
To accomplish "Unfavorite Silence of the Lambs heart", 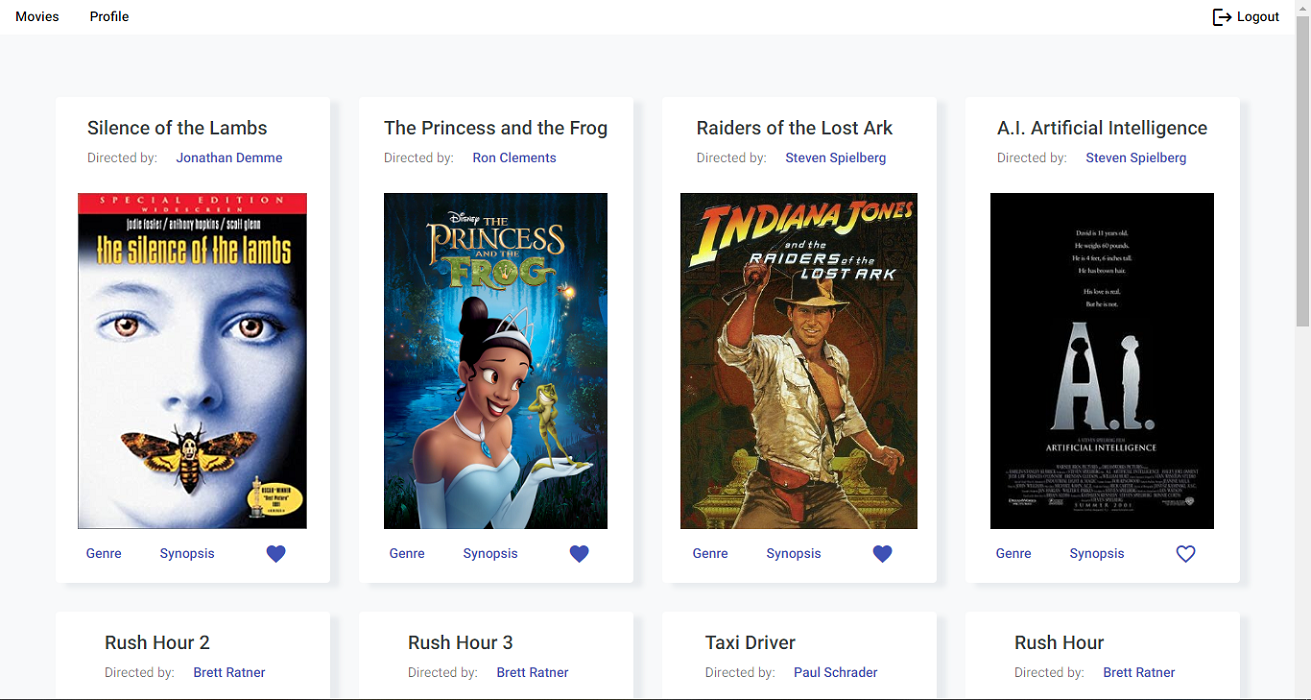I will (276, 554).
